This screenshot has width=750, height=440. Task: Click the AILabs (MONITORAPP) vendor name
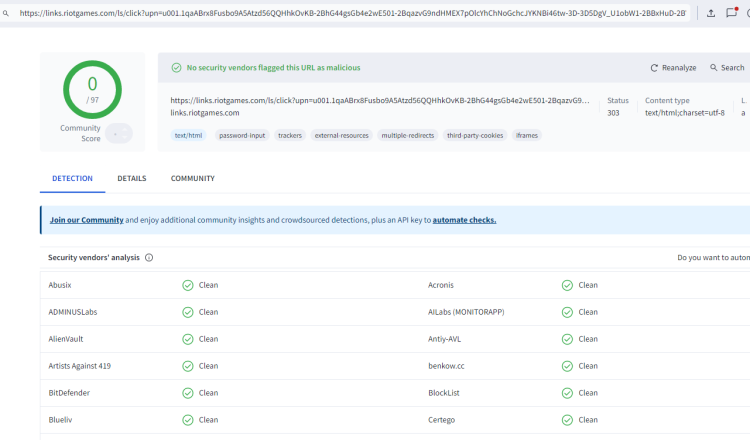pyautogui.click(x=466, y=312)
